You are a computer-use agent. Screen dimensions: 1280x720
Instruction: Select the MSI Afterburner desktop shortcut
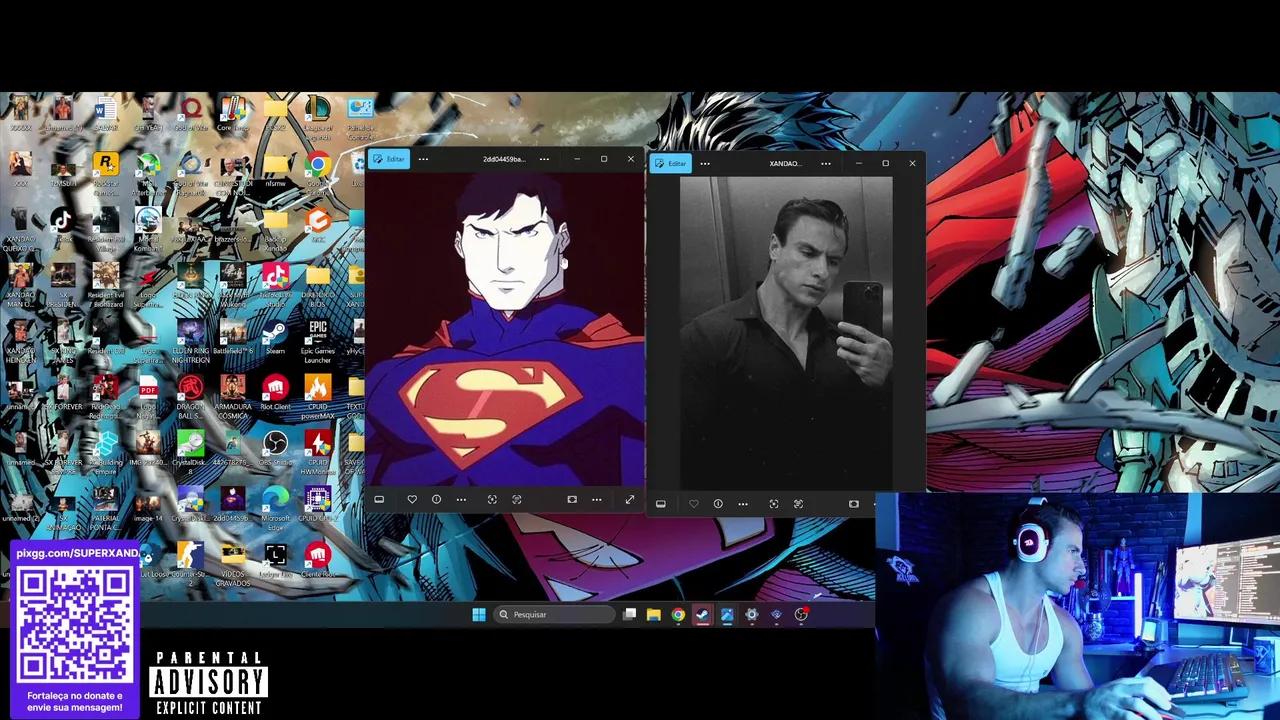(x=148, y=172)
